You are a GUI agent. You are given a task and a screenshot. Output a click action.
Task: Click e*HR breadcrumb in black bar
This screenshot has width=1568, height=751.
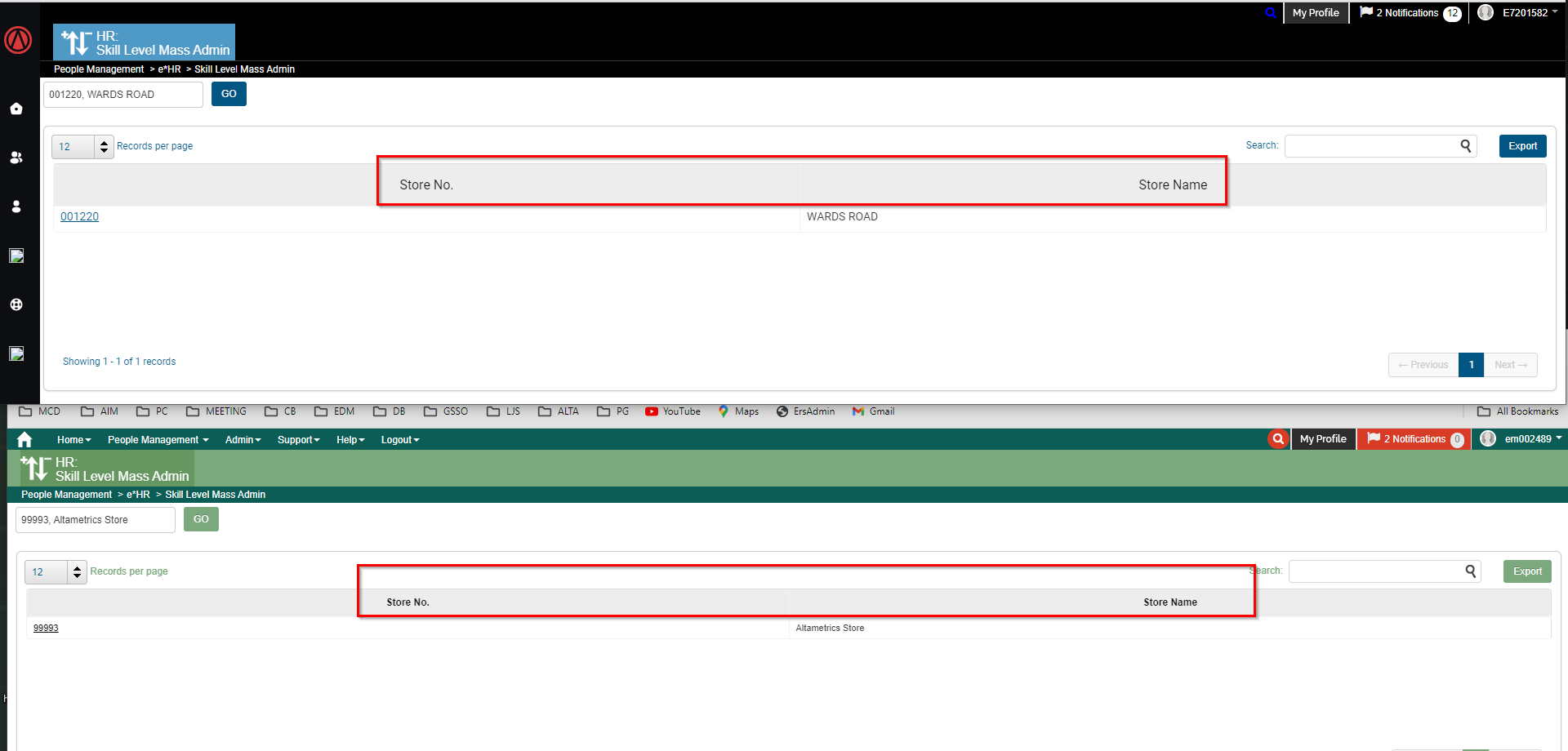coord(169,69)
